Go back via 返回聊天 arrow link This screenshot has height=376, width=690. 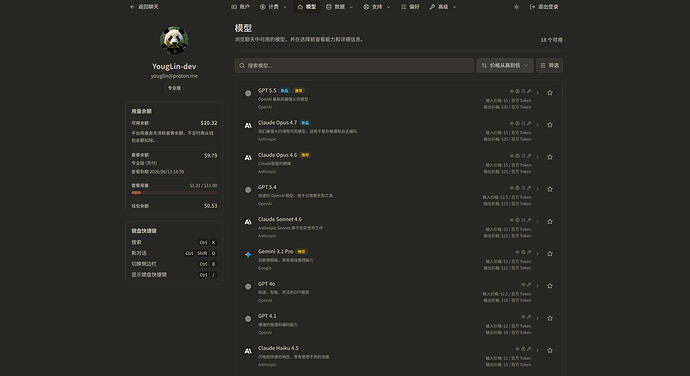pyautogui.click(x=144, y=7)
